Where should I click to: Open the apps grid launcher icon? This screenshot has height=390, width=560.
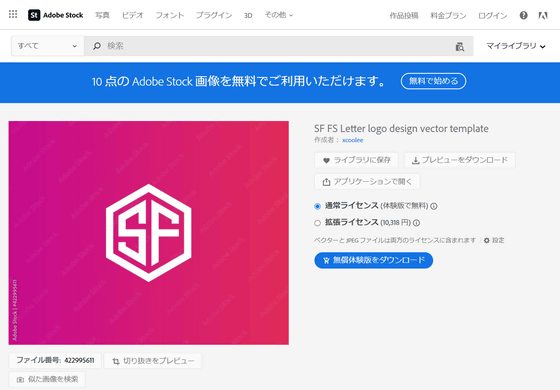[13, 14]
